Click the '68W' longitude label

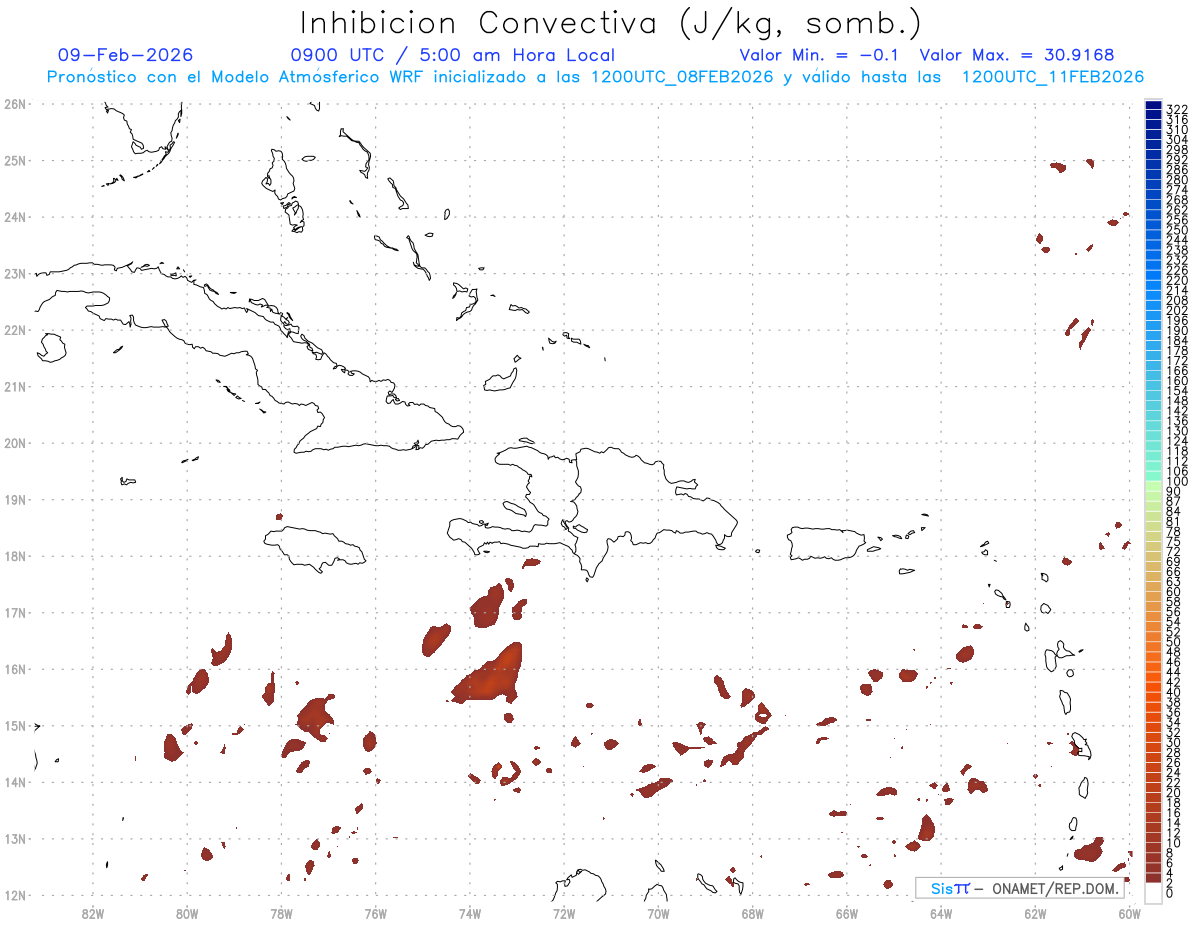point(752,912)
